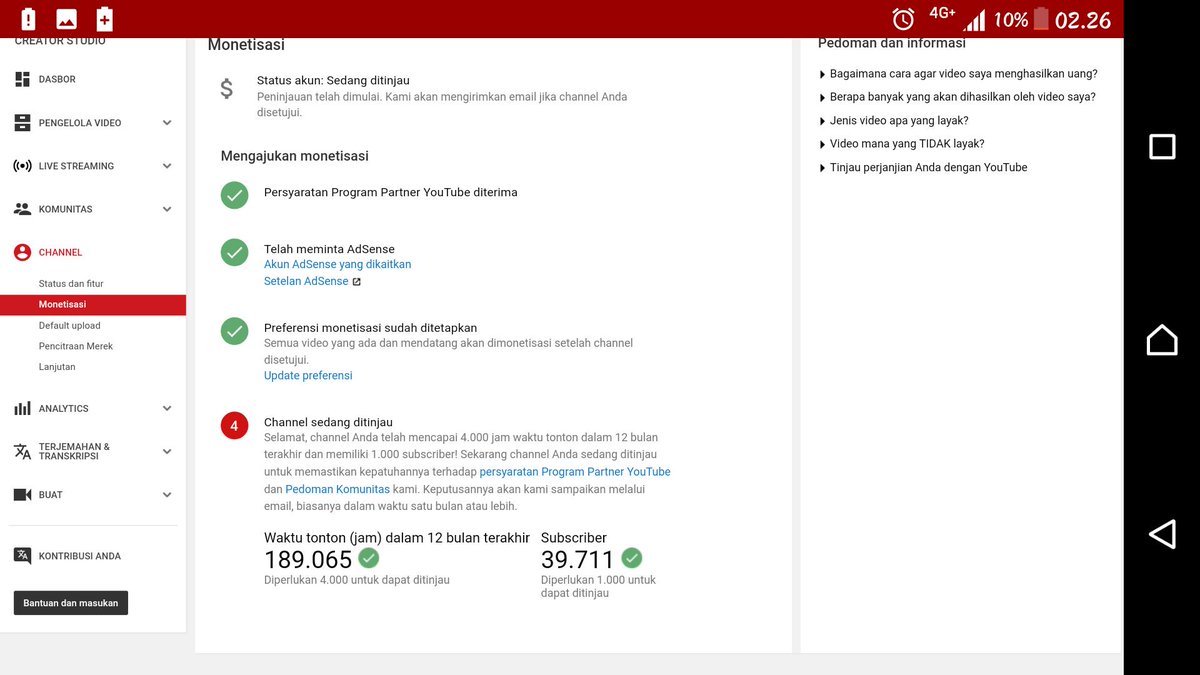Screen dimensions: 1200x675
Task: Click the "Status akun: Sedang ditinjau" text
Action: (333, 80)
